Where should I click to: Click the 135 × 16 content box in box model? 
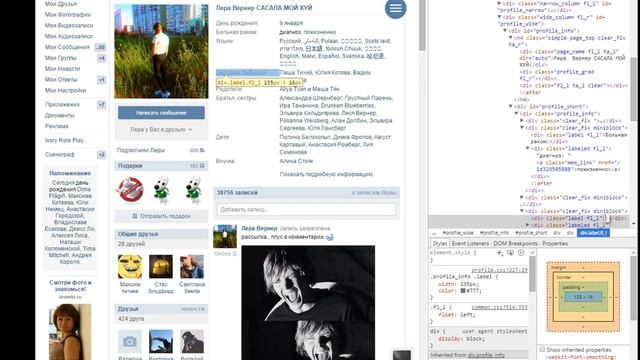point(583,297)
